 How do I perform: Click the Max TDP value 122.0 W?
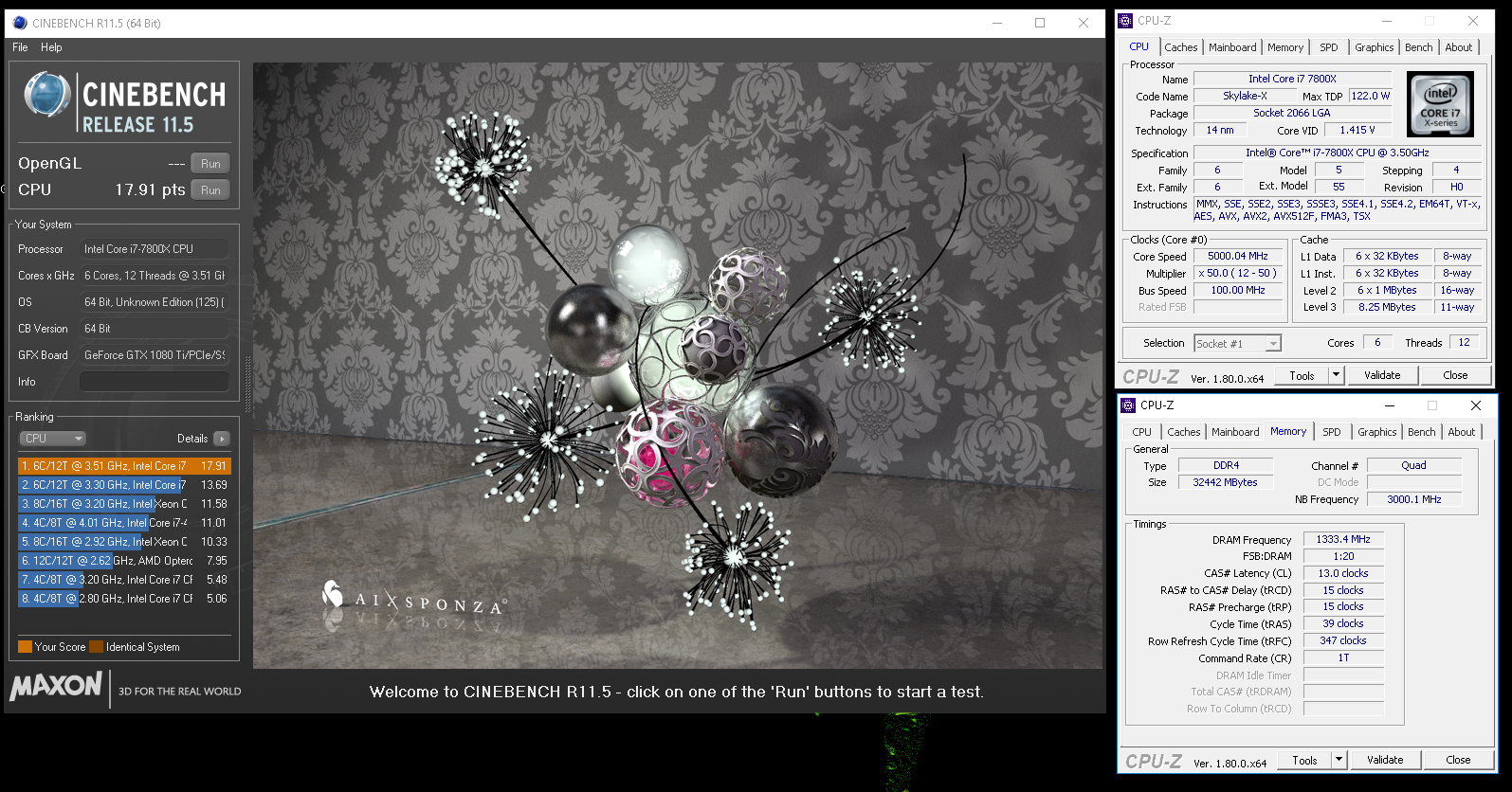1370,96
